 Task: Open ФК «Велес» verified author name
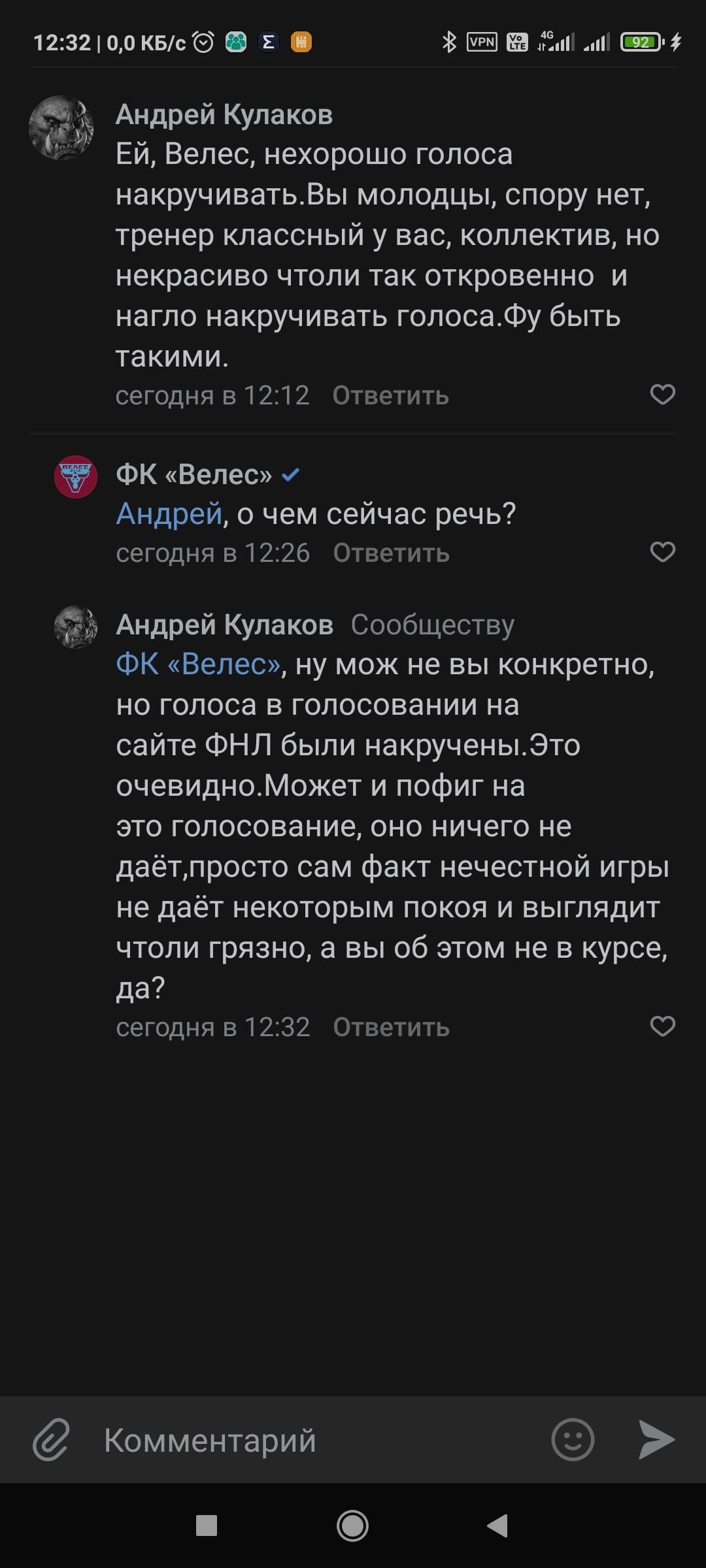(x=193, y=474)
